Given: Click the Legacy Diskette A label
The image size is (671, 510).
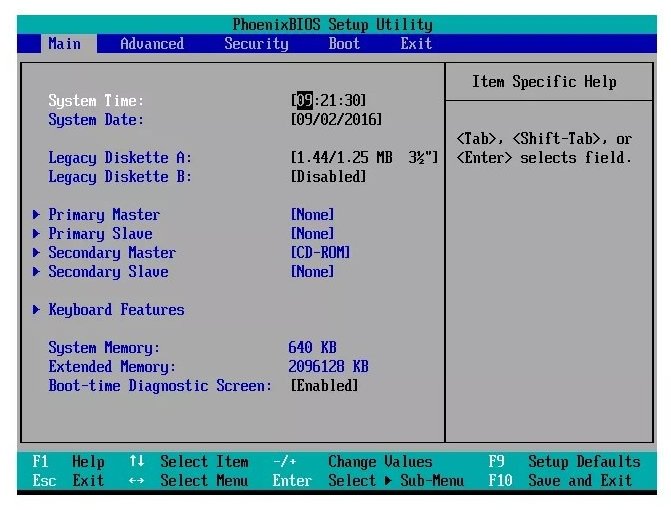Looking at the screenshot, I should tap(120, 158).
